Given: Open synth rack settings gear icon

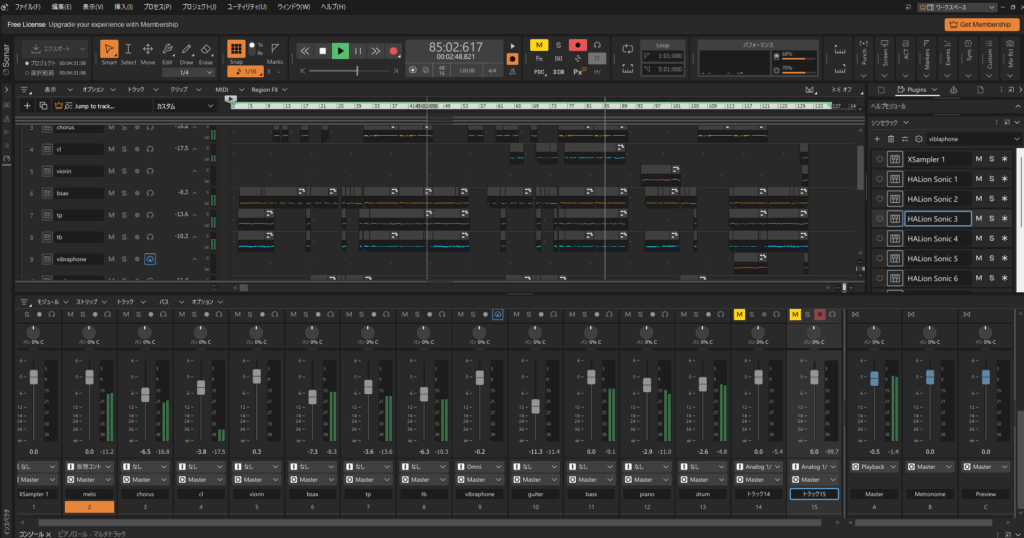Looking at the screenshot, I should 918,139.
